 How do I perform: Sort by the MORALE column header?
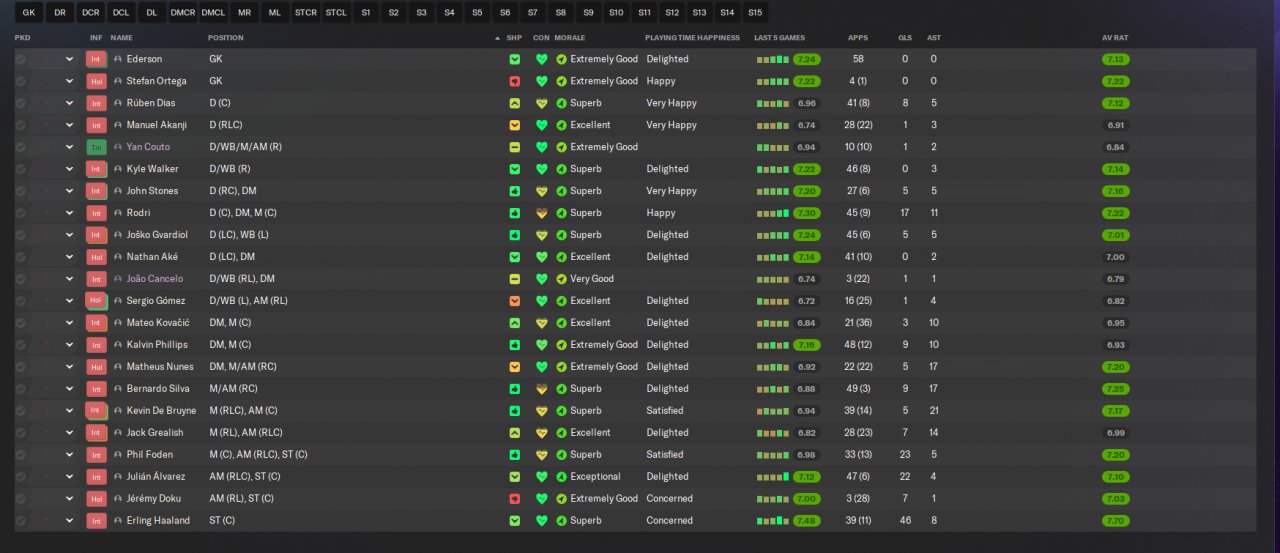[x=570, y=38]
